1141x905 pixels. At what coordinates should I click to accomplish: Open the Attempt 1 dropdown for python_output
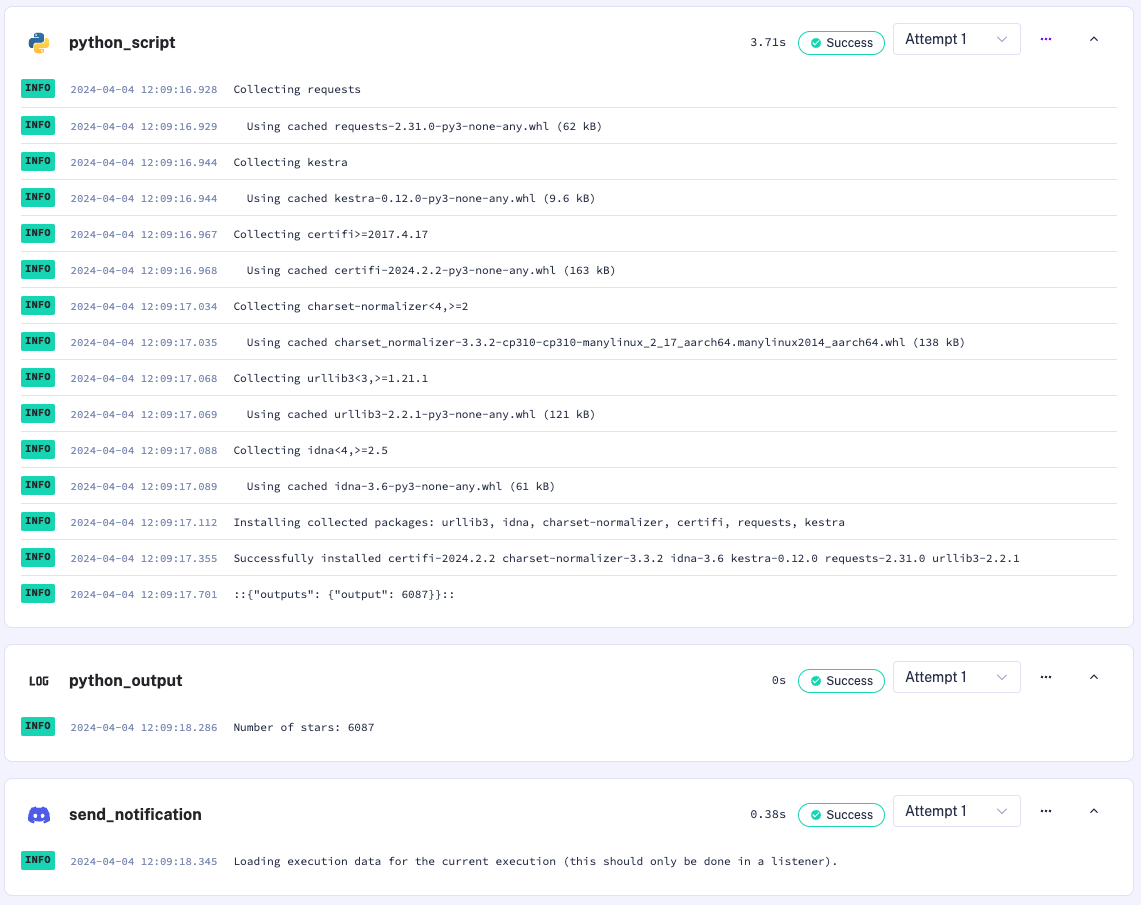click(956, 676)
